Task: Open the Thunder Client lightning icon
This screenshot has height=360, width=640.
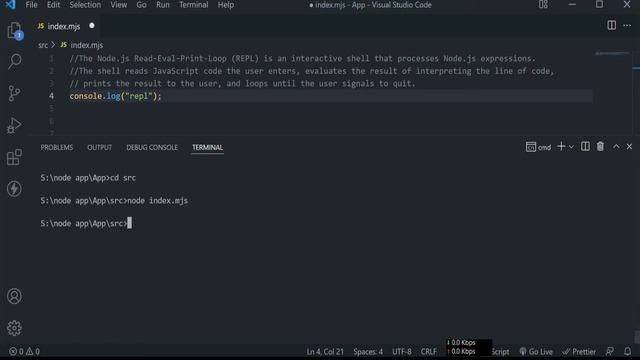Action: point(14,189)
